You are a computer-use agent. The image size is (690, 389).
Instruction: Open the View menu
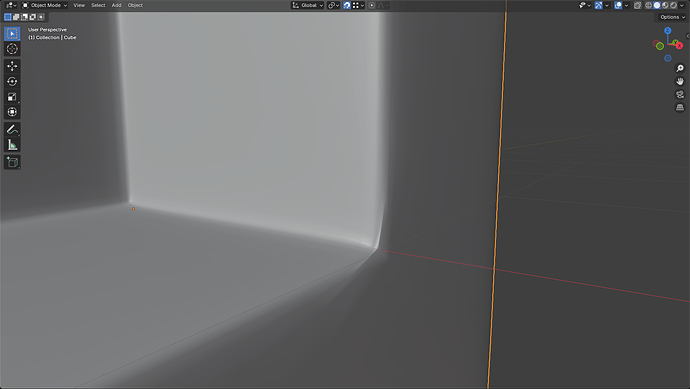pos(79,5)
